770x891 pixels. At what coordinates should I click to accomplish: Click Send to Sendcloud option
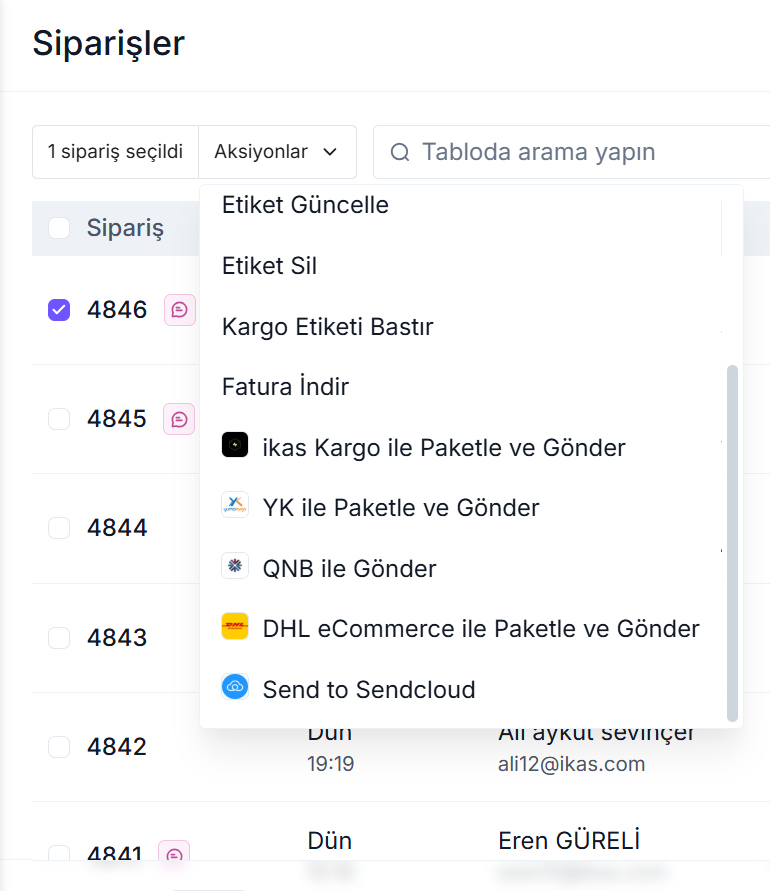click(368, 689)
